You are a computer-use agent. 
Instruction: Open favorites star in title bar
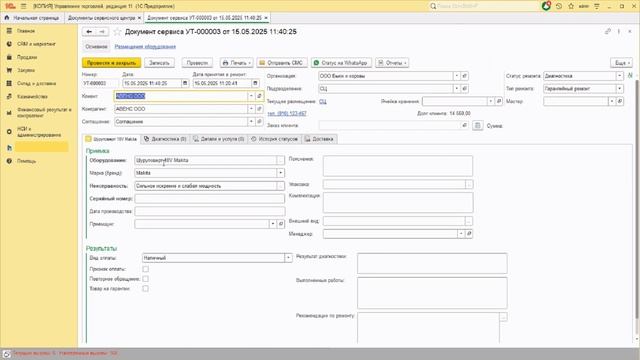click(571, 6)
